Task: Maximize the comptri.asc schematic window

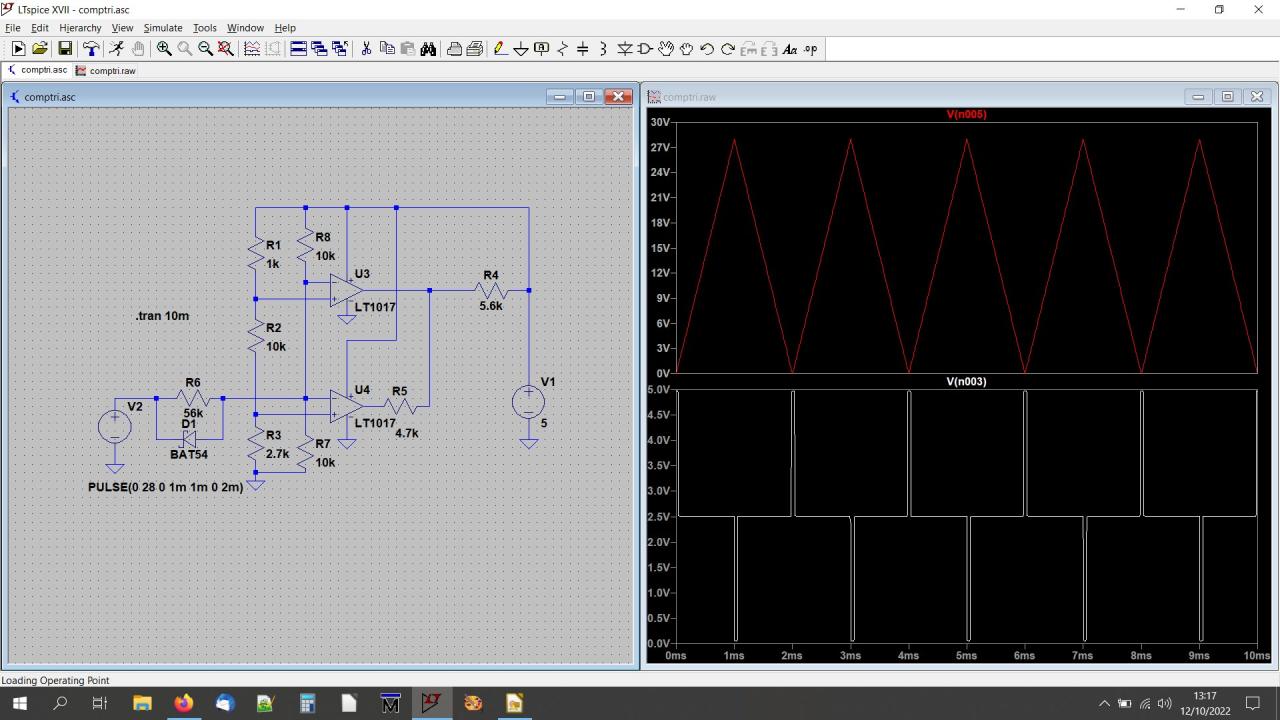Action: pyautogui.click(x=589, y=97)
